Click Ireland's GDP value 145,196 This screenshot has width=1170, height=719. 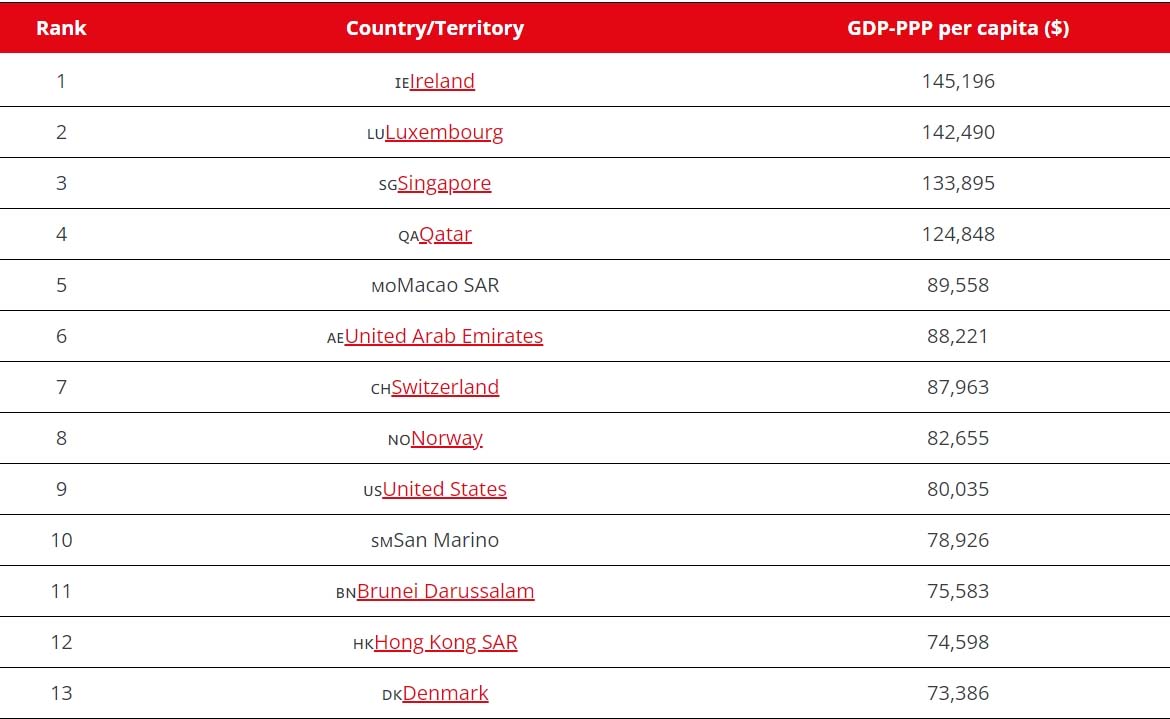point(958,81)
